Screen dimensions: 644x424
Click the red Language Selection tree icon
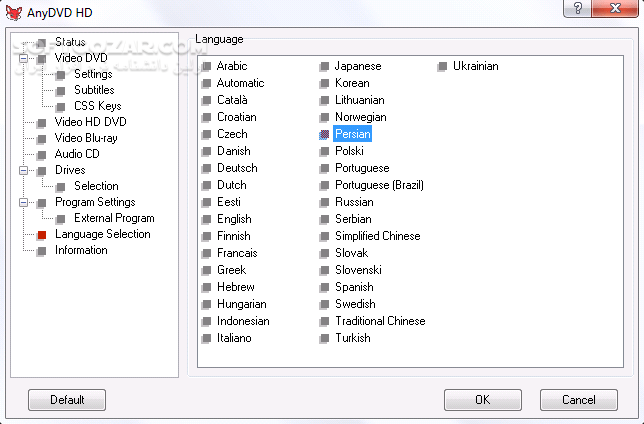pos(42,235)
